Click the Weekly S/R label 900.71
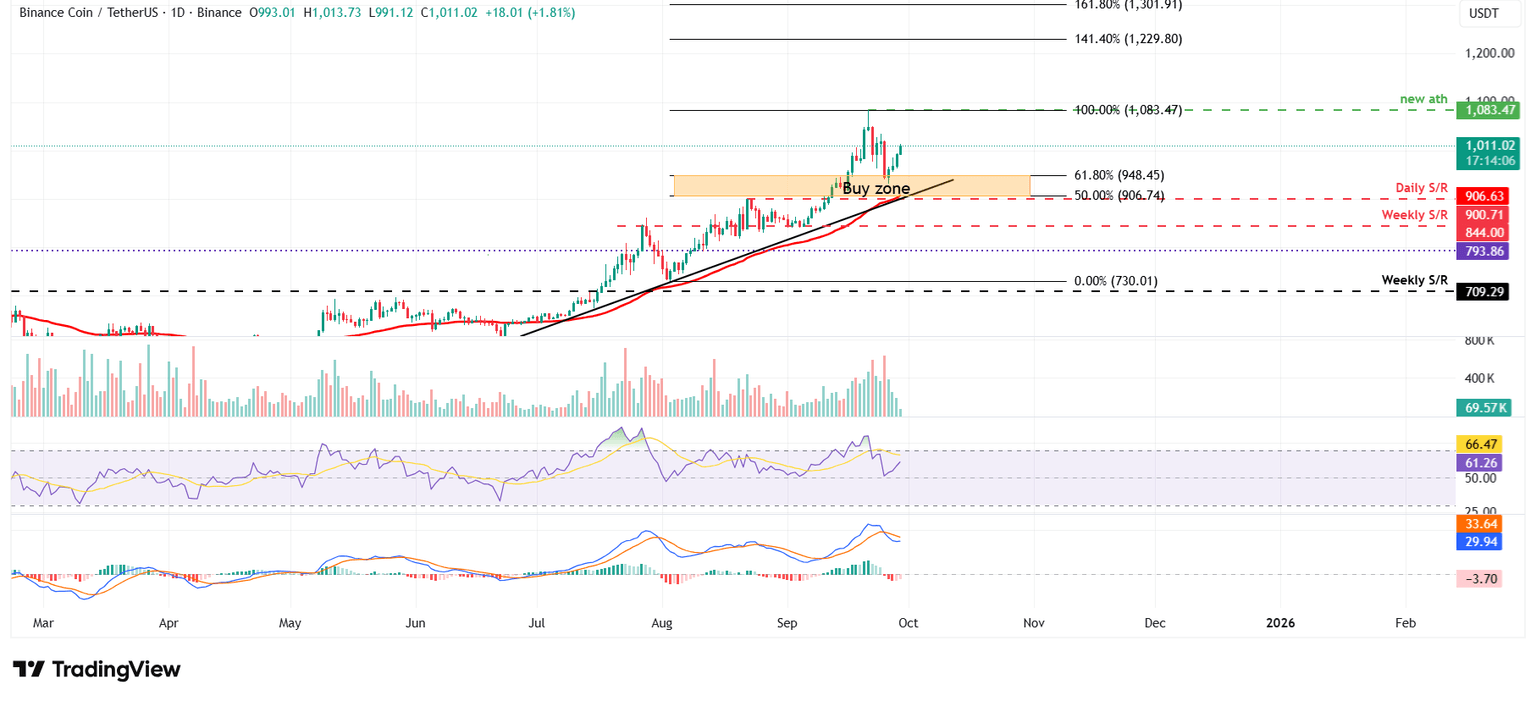The image size is (1536, 701). coord(1482,214)
